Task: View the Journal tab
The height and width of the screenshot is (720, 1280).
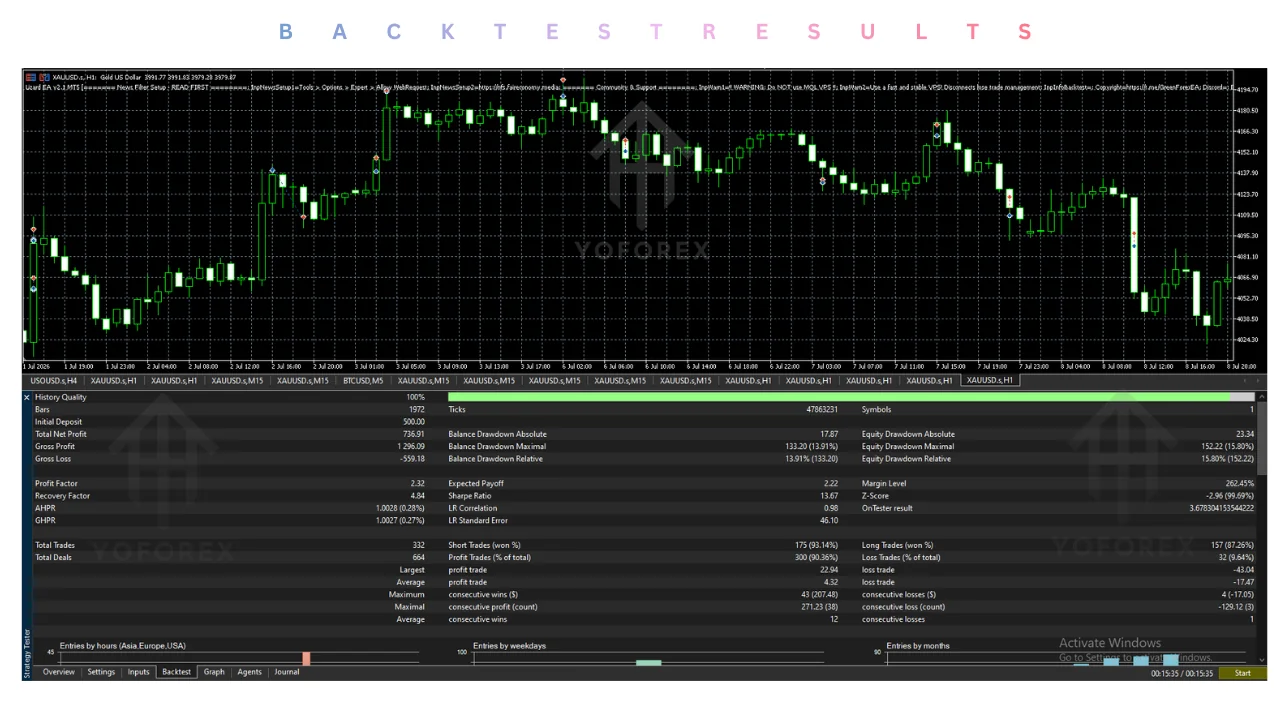Action: 287,672
